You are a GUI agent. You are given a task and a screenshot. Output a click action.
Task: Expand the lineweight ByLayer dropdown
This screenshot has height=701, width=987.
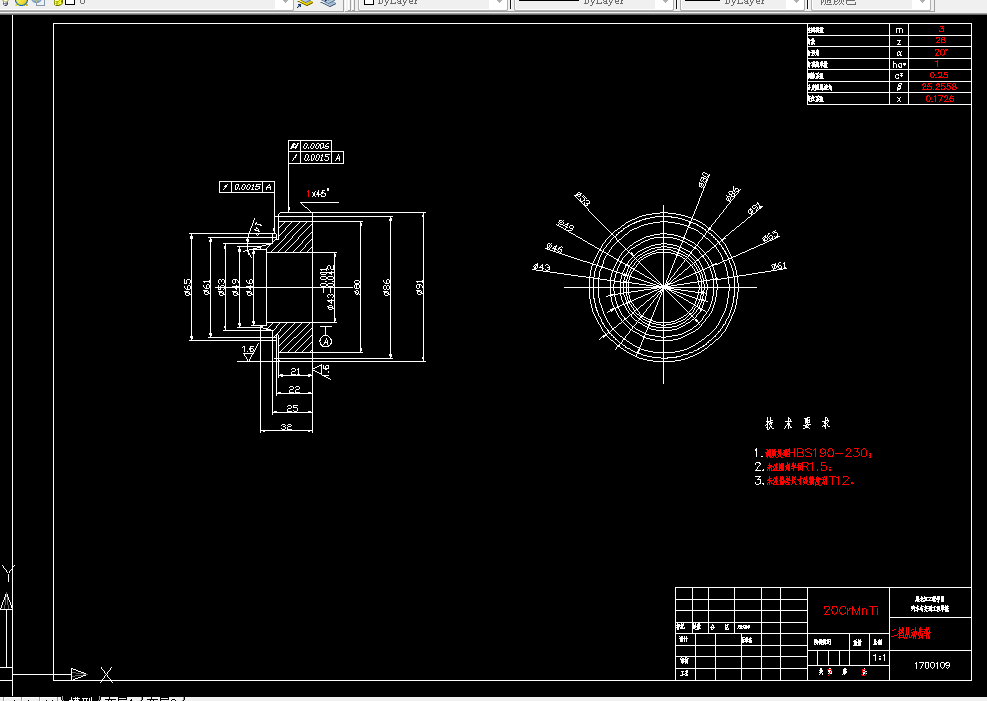click(797, 3)
